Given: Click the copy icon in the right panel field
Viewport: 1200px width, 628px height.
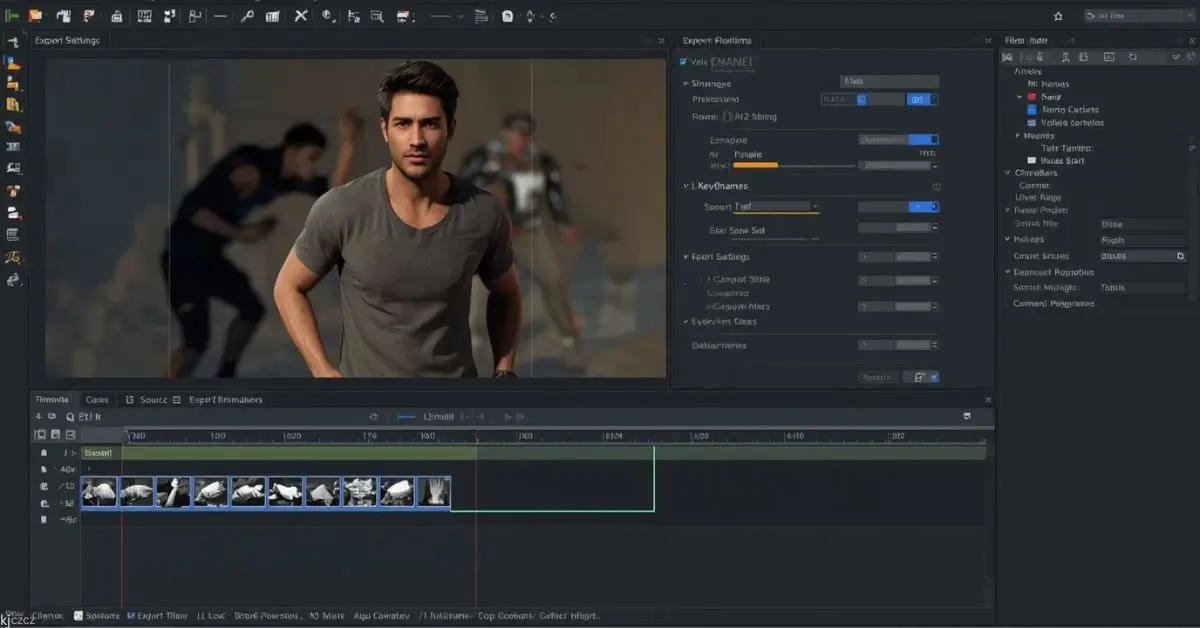Looking at the screenshot, I should (1180, 256).
